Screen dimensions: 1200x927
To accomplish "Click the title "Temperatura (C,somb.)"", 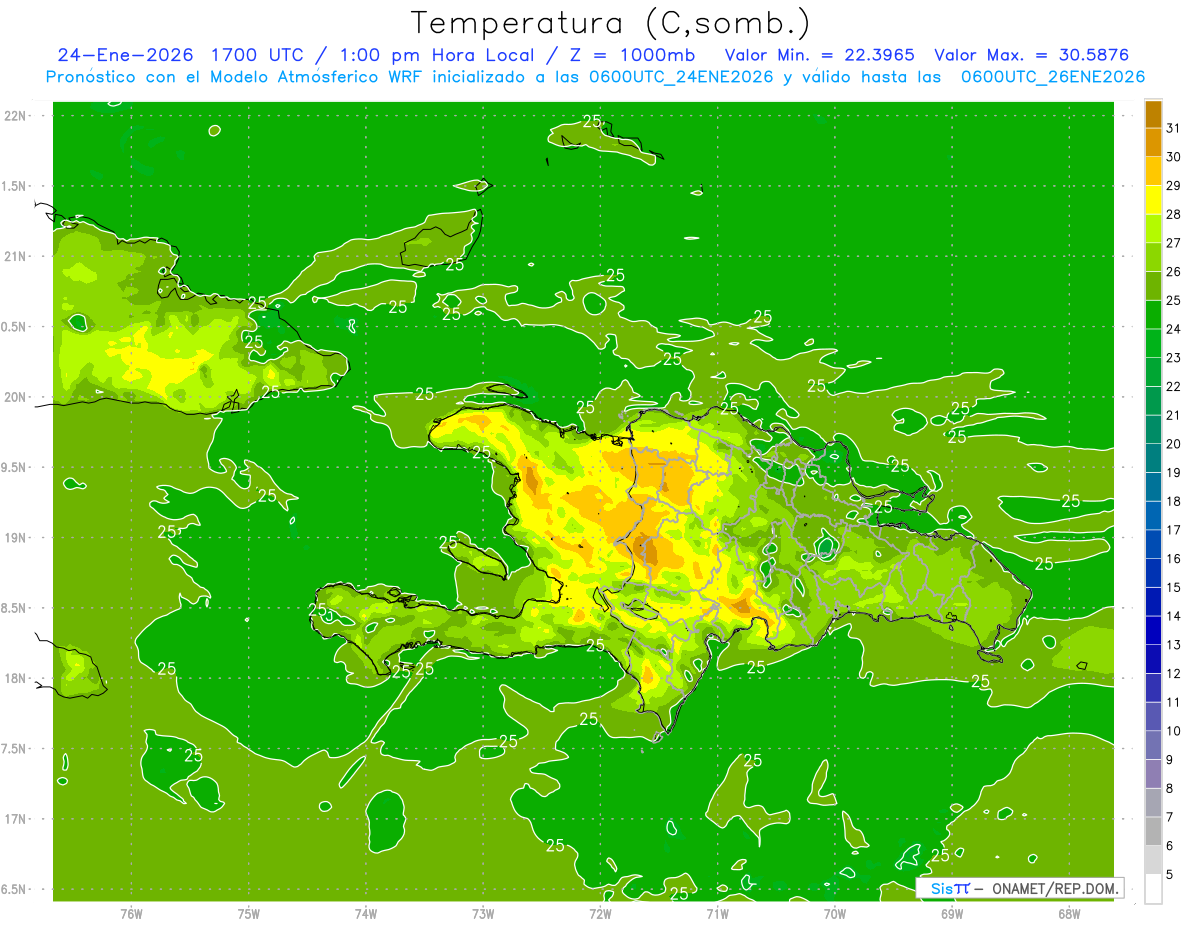I will (610, 23).
